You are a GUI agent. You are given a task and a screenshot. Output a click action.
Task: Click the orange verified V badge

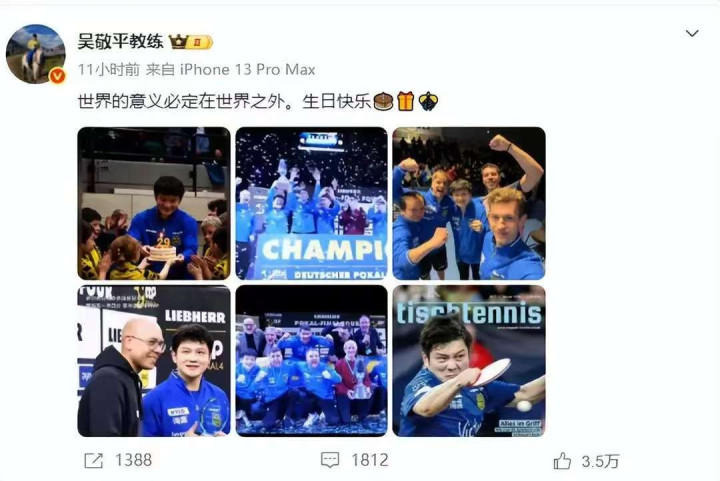pyautogui.click(x=57, y=76)
